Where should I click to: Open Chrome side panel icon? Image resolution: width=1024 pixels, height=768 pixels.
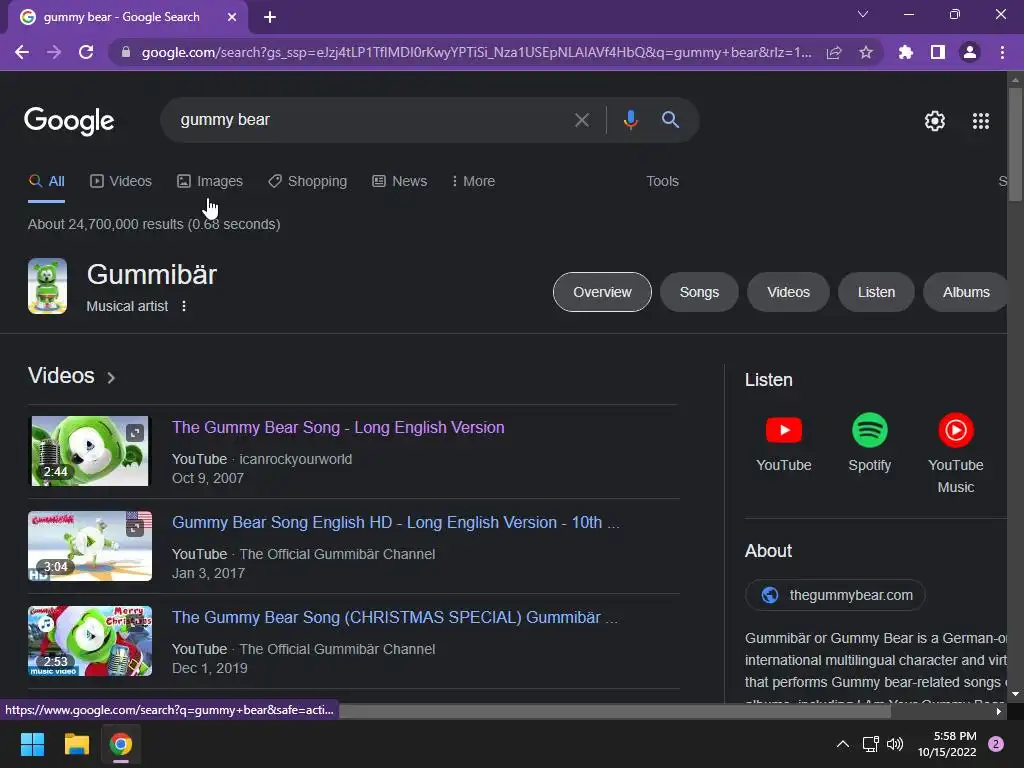point(938,52)
